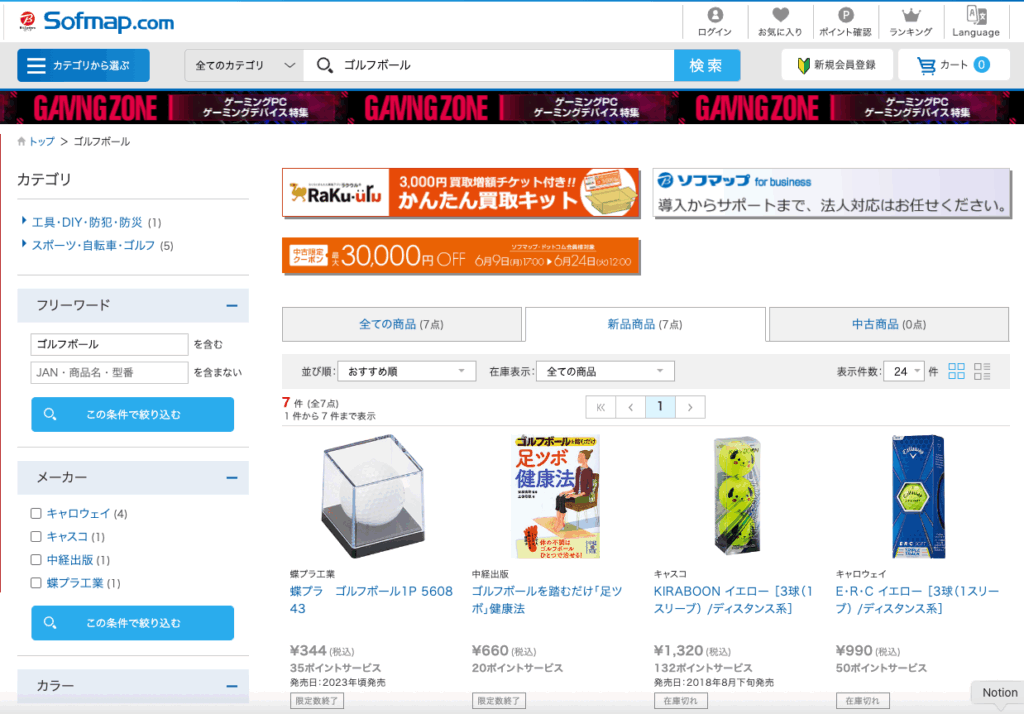Open the golf ball display case thumbnail
The width and height of the screenshot is (1024, 714).
click(x=373, y=496)
